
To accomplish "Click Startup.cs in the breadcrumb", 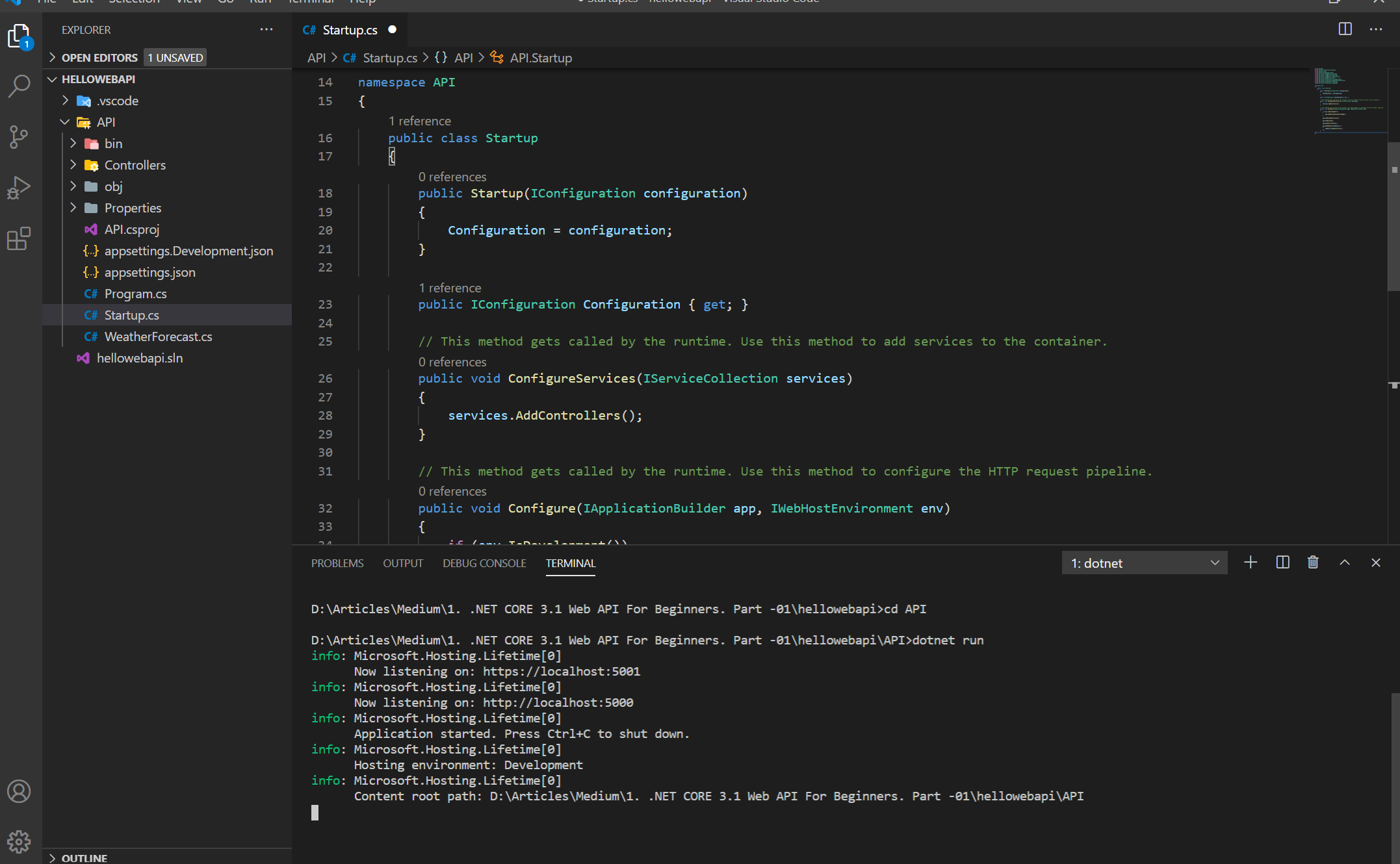I will click(390, 58).
